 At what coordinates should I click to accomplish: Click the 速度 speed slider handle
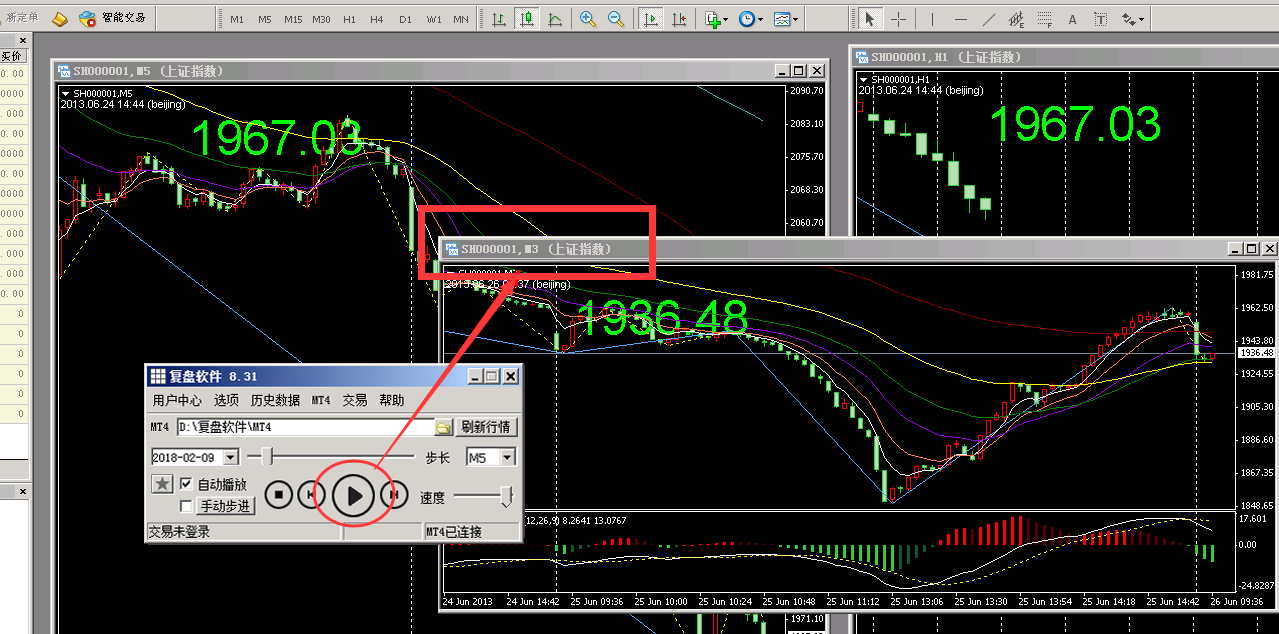point(507,496)
